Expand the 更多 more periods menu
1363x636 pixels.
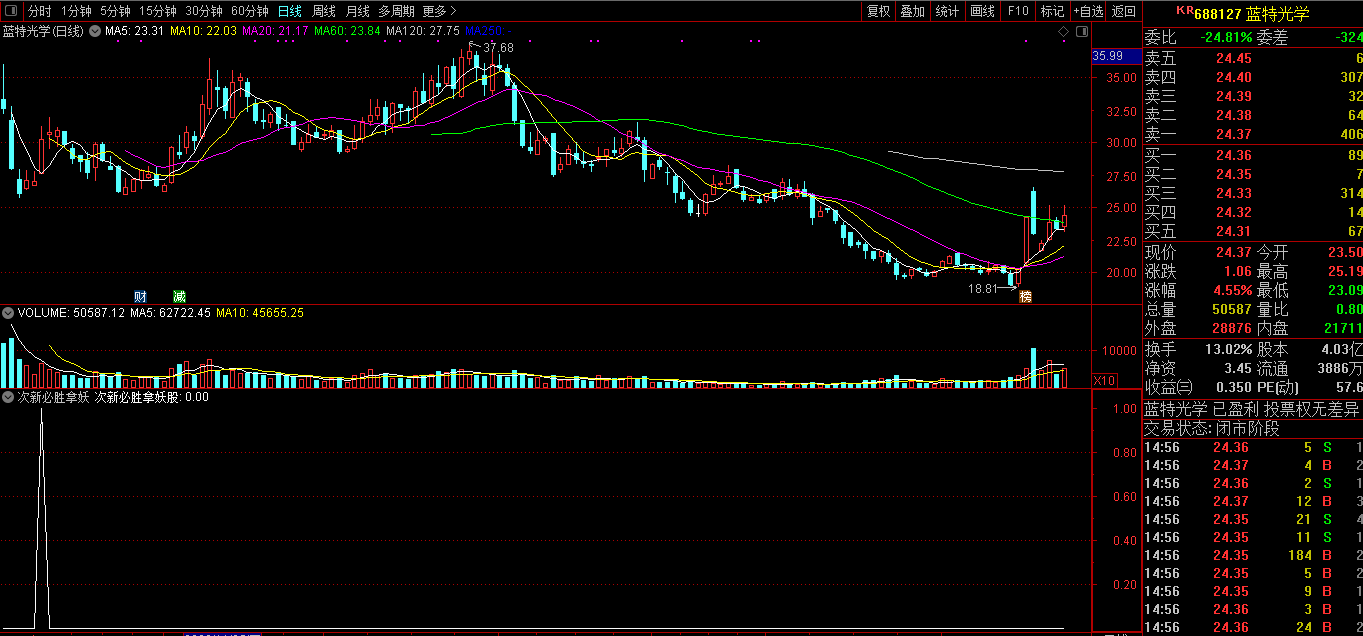pos(439,11)
